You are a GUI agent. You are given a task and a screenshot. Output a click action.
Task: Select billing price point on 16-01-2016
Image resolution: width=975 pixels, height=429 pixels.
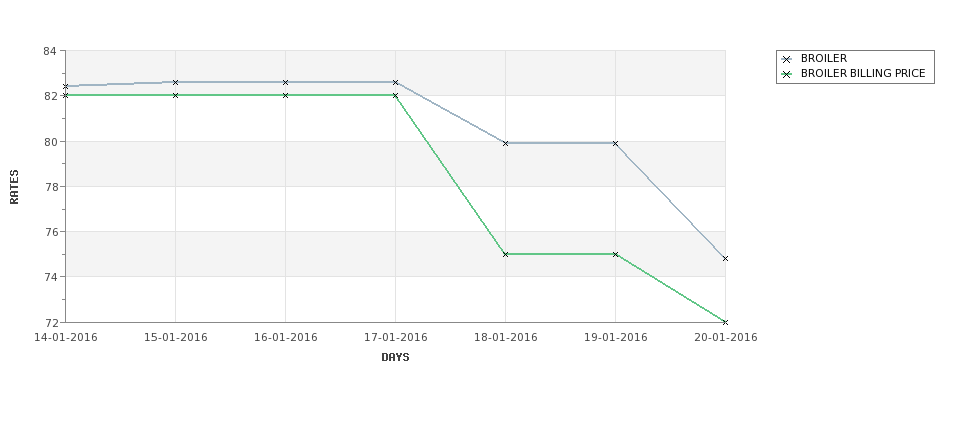(x=285, y=95)
